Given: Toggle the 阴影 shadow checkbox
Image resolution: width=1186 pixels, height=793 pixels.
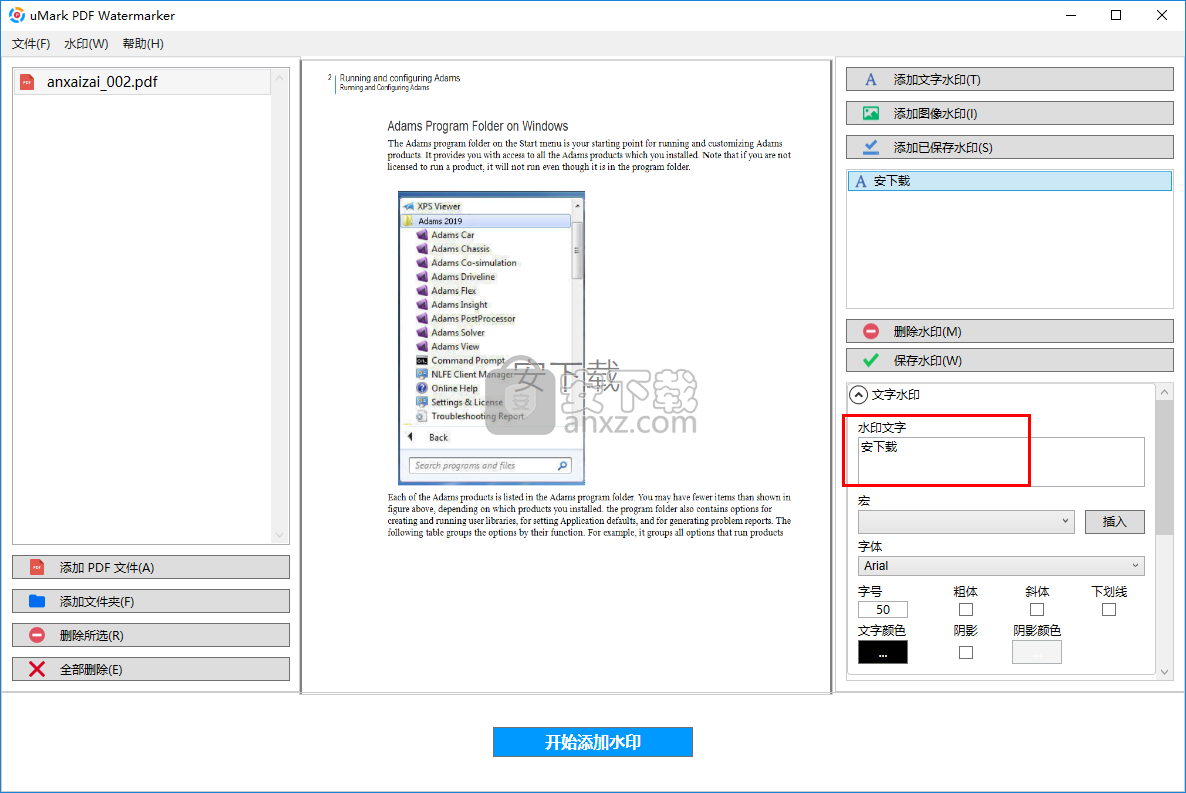Looking at the screenshot, I should coord(965,652).
